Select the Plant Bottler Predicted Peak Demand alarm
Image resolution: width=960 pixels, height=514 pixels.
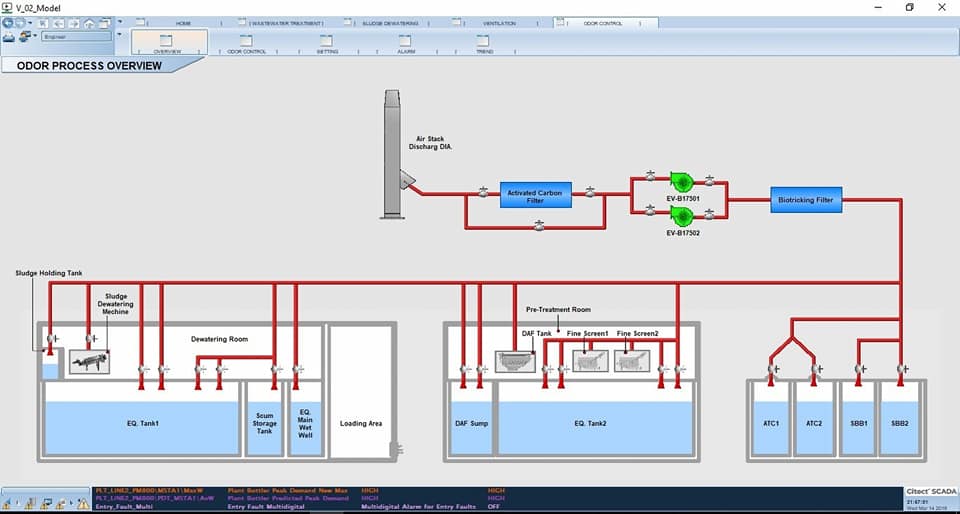[x=288, y=499]
